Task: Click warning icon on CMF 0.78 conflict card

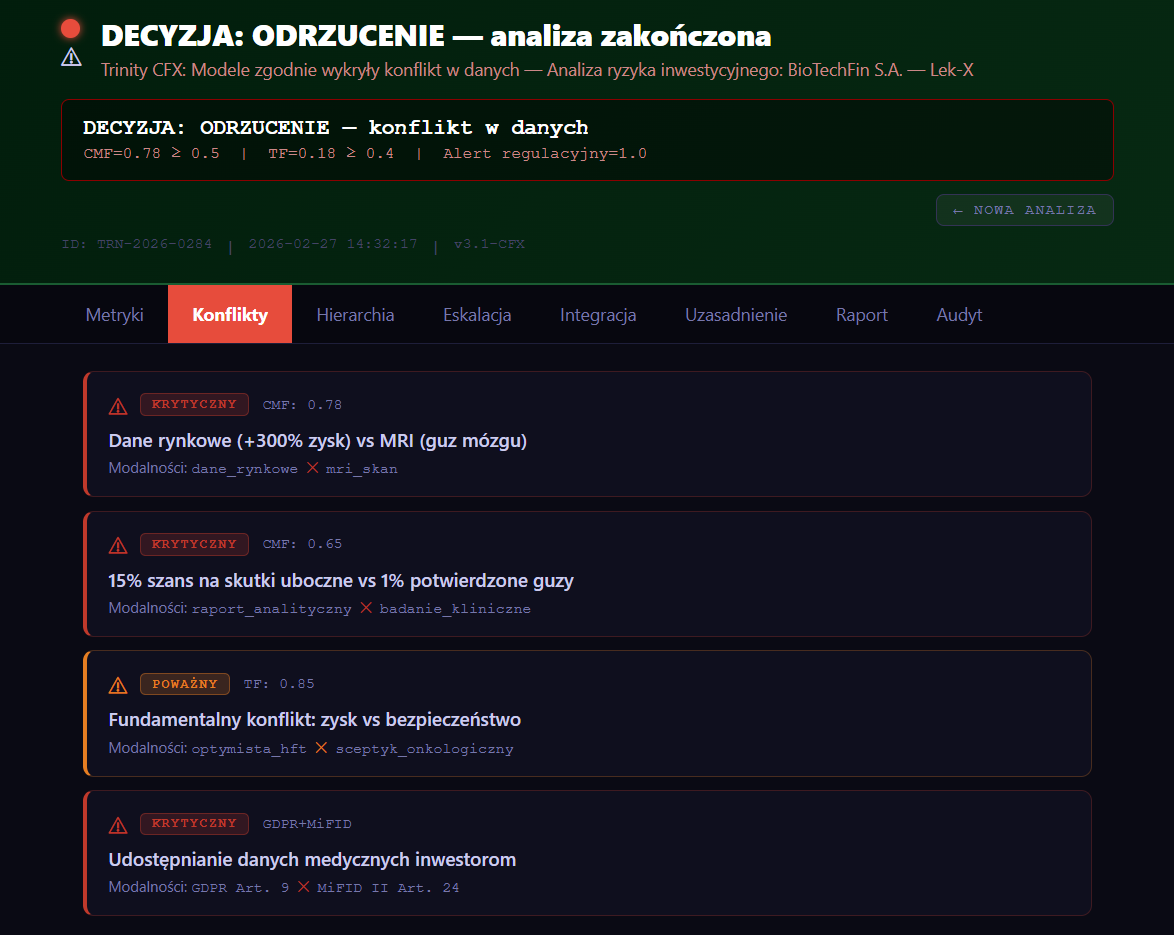Action: [118, 405]
